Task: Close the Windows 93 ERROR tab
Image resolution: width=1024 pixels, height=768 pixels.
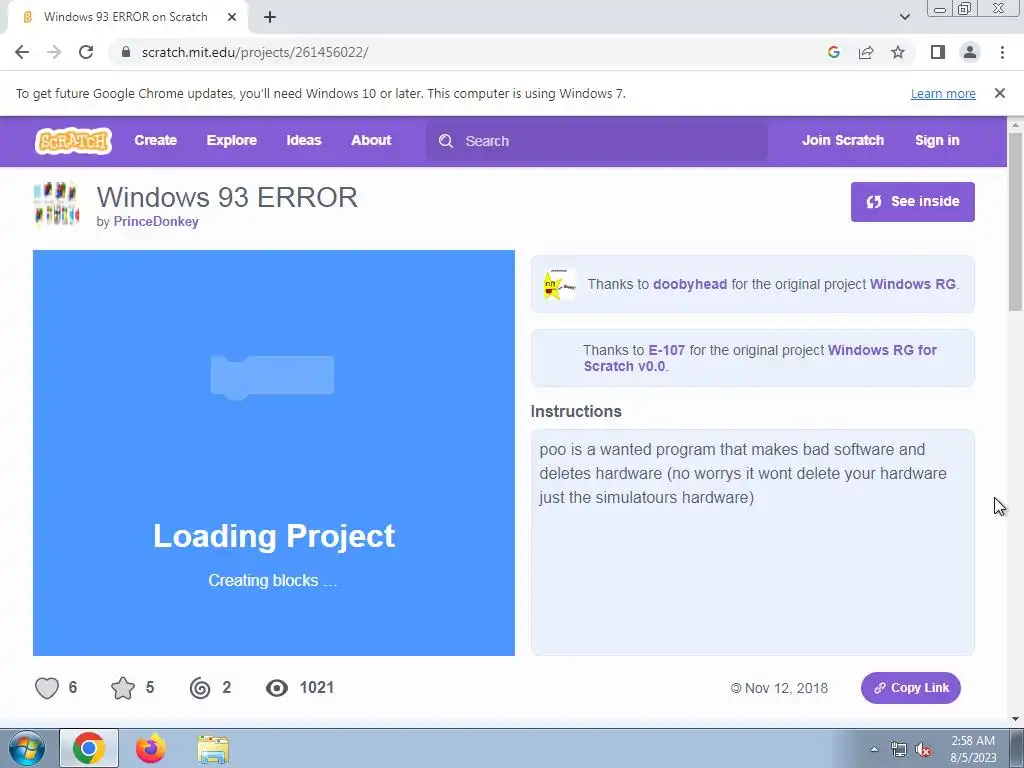Action: (232, 17)
